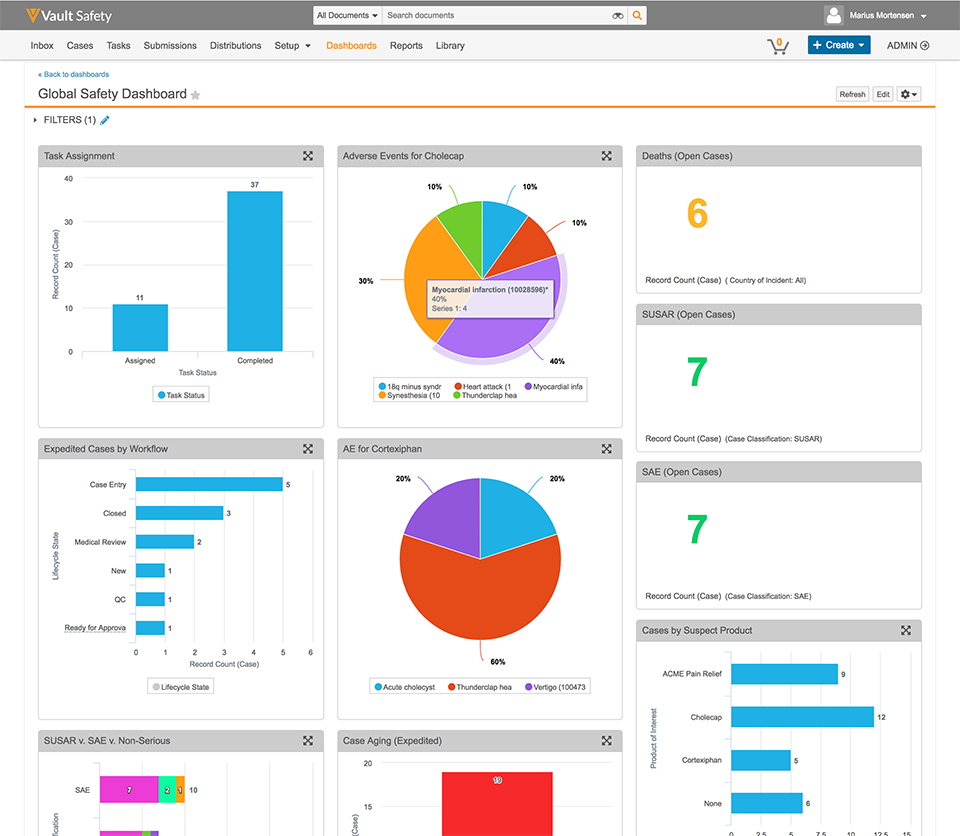The image size is (960, 836).
Task: Go to the Reports tab
Action: tap(406, 46)
